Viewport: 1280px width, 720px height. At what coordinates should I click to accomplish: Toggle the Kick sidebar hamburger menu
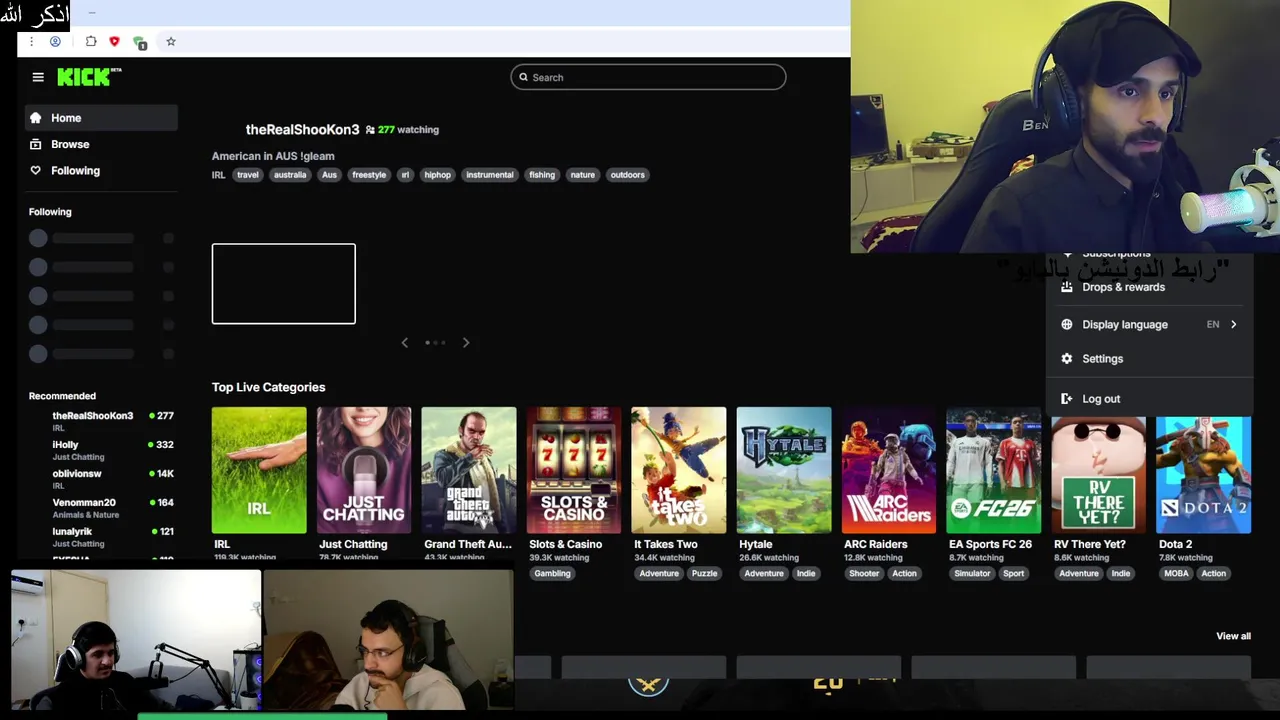tap(38, 77)
